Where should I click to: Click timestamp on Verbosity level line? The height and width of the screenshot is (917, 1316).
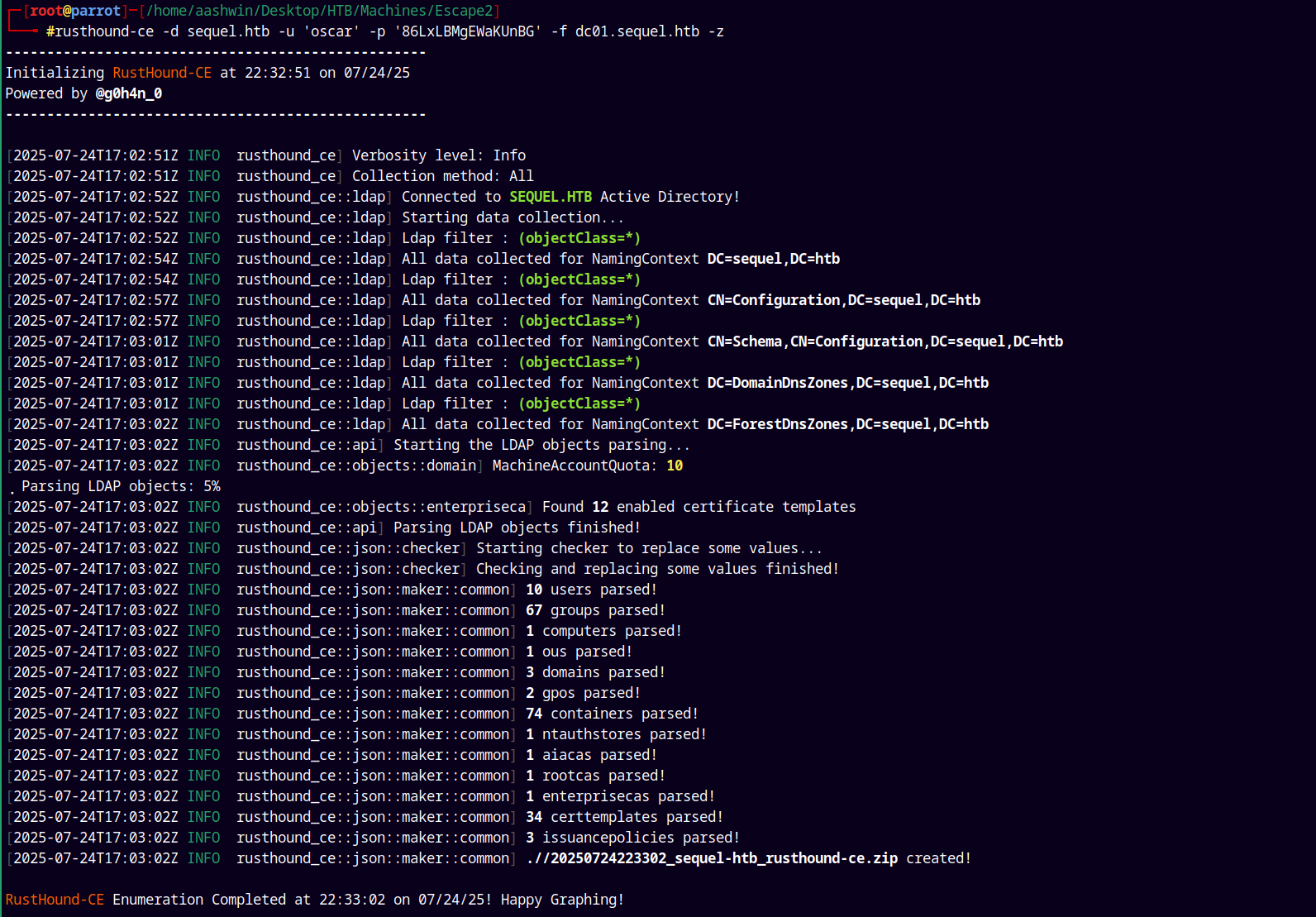(x=96, y=155)
